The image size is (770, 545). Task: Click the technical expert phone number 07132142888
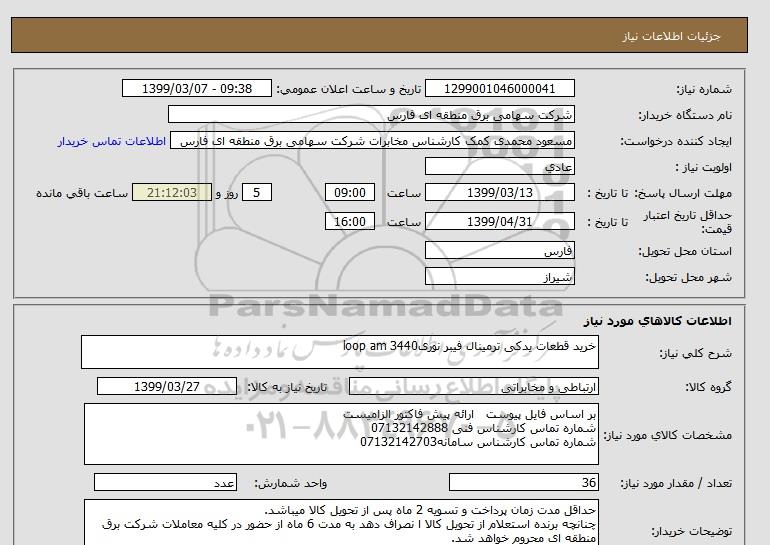tap(409, 428)
